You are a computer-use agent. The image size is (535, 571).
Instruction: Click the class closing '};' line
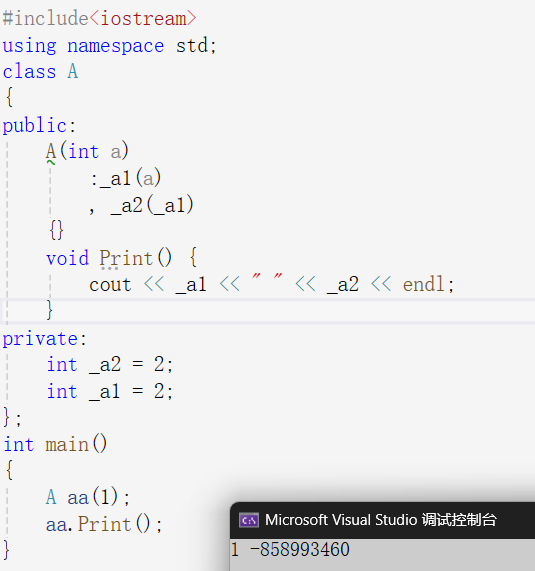12,418
